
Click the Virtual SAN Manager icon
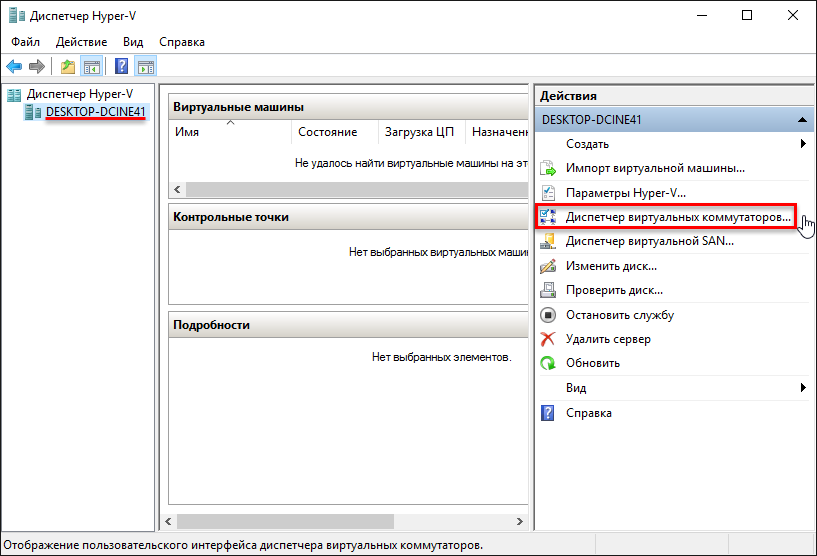(547, 241)
